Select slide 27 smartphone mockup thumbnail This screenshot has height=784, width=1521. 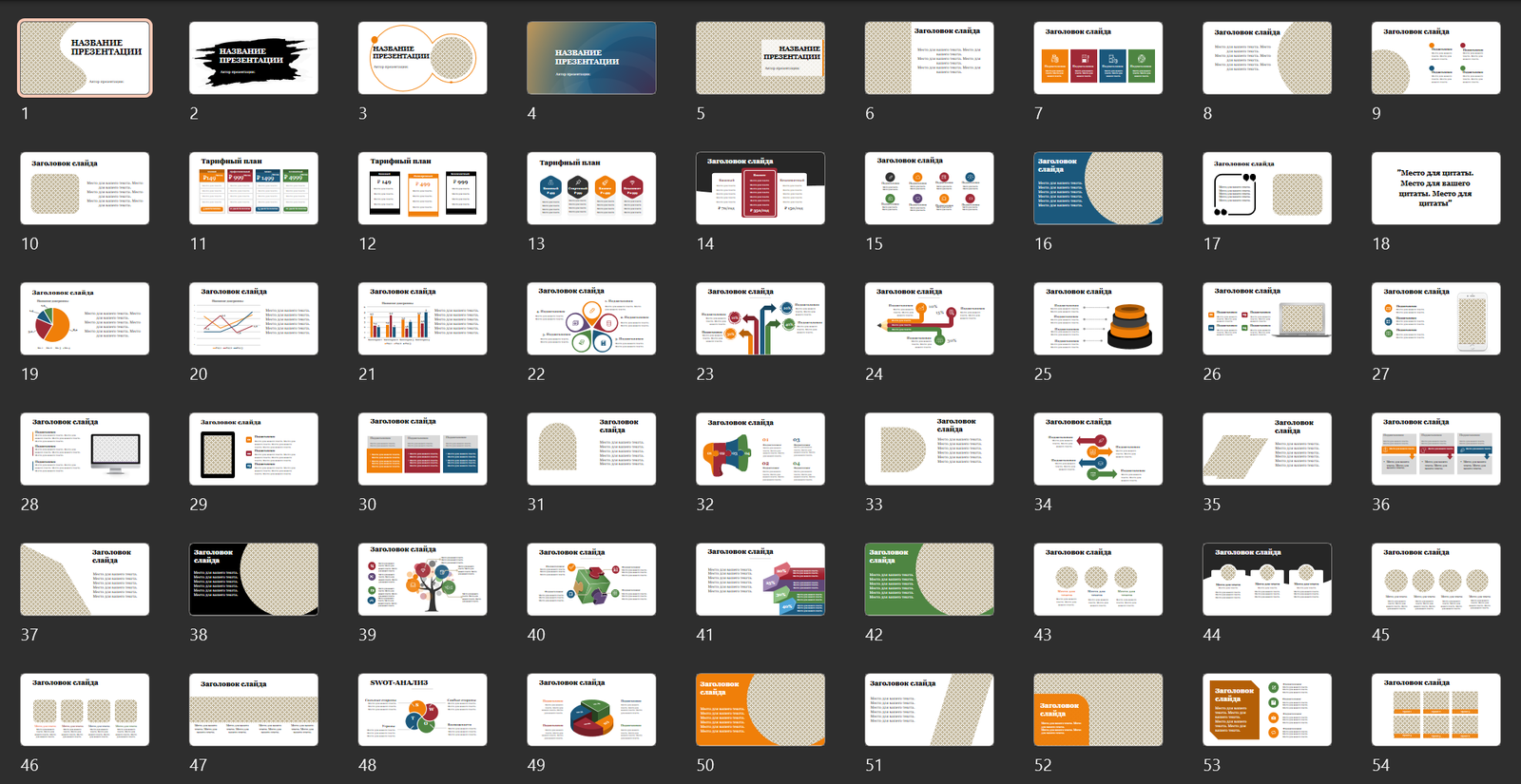(x=1435, y=318)
